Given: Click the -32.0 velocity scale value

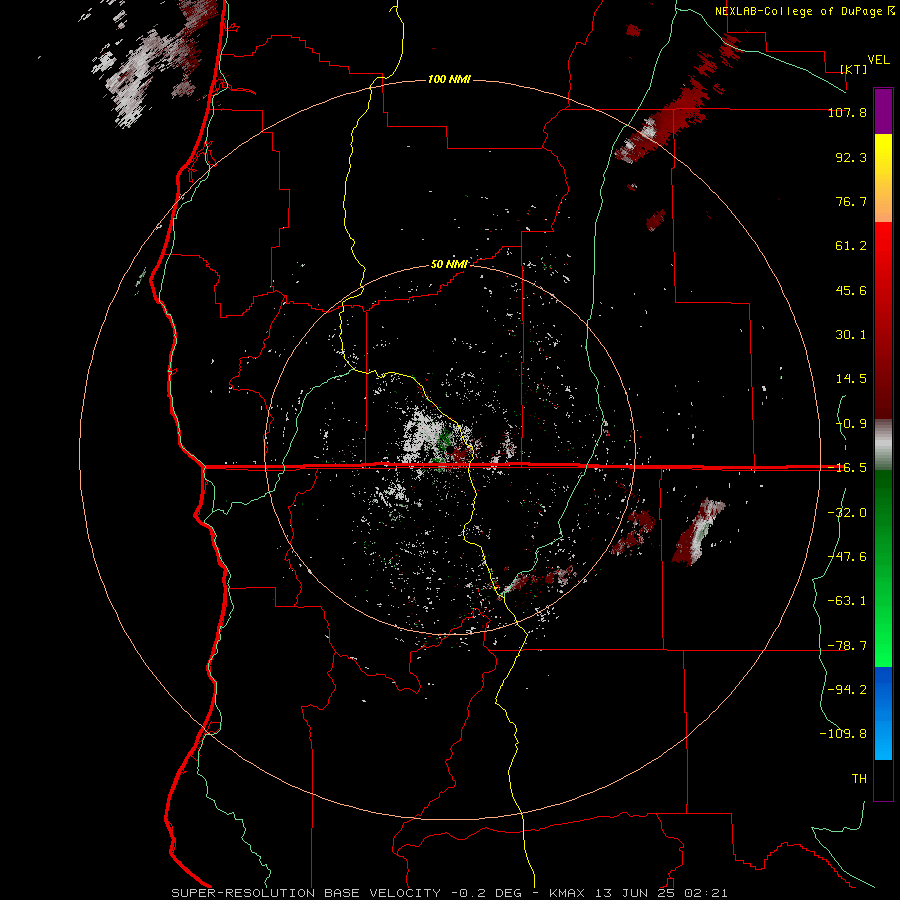Looking at the screenshot, I should click(847, 513).
